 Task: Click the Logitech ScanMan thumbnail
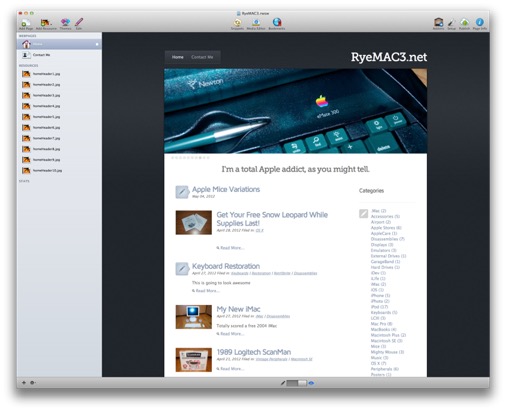coord(194,360)
